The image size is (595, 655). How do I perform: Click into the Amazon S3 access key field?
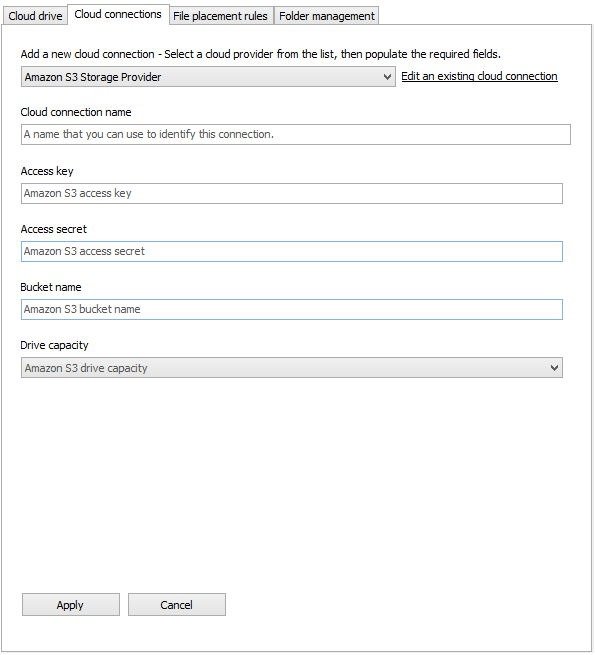point(292,193)
